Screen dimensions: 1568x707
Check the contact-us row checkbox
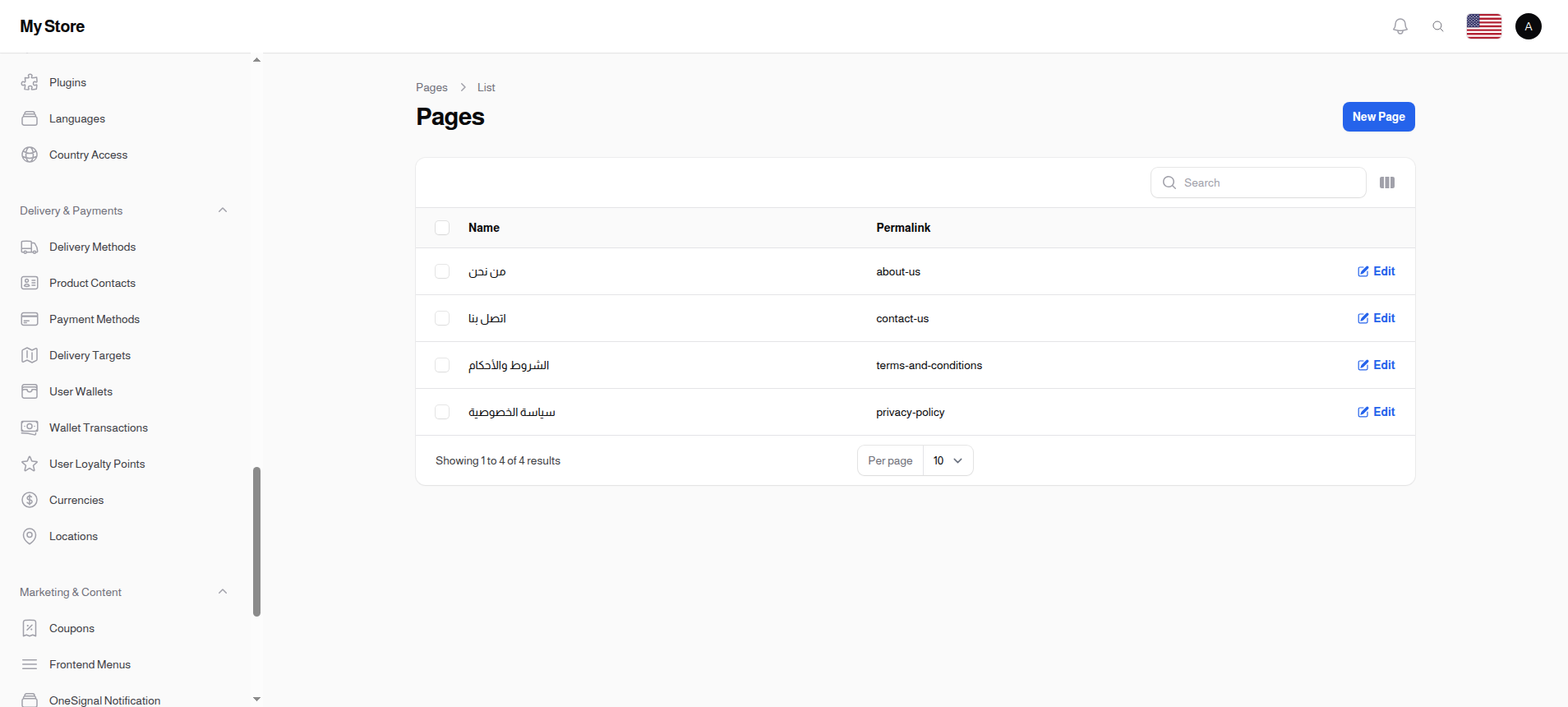tap(442, 318)
